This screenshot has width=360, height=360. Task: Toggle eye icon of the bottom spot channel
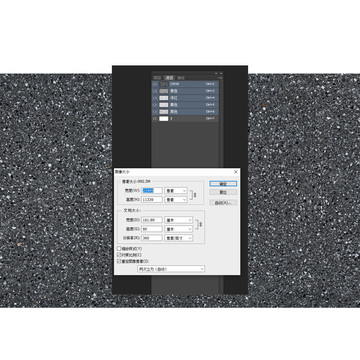coord(155,119)
